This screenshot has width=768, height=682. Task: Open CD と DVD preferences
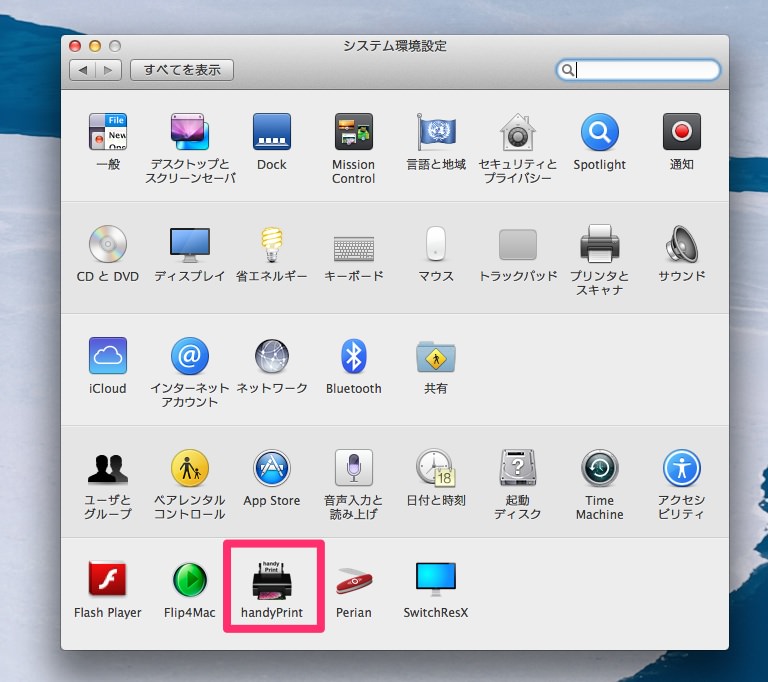pos(108,244)
